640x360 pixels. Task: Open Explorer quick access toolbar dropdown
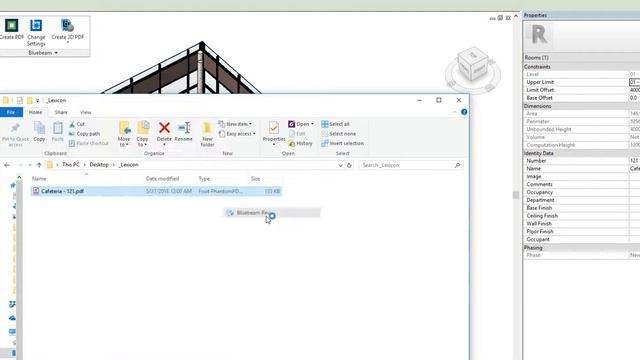click(37, 100)
